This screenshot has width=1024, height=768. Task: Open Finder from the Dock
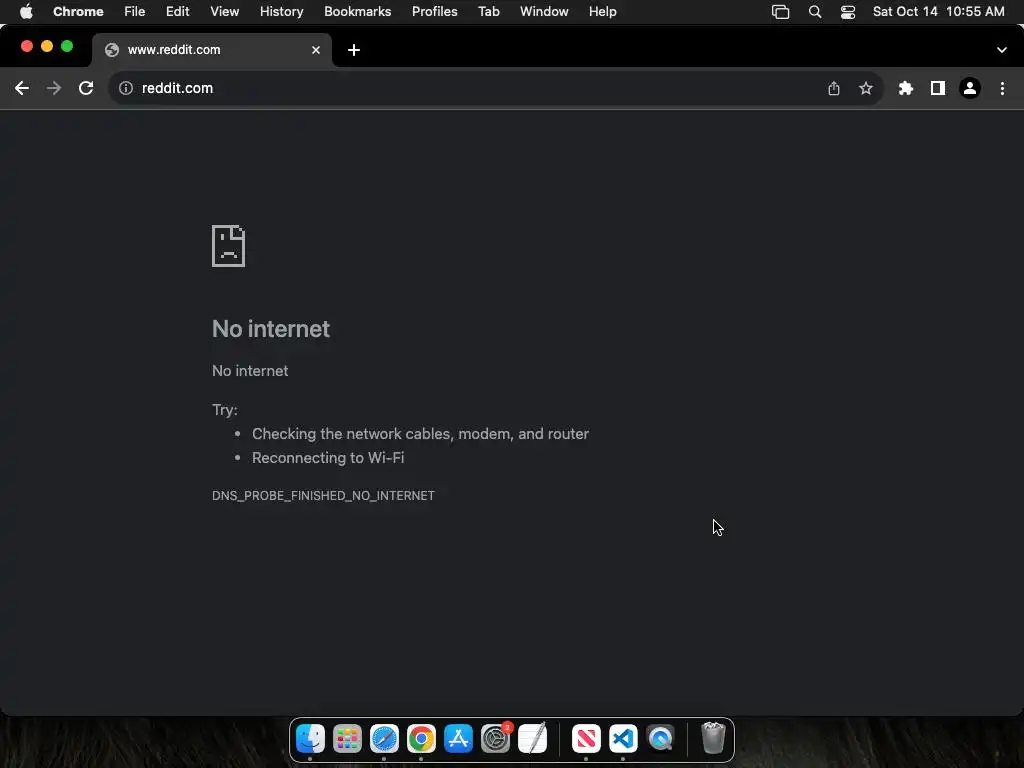pyautogui.click(x=310, y=739)
